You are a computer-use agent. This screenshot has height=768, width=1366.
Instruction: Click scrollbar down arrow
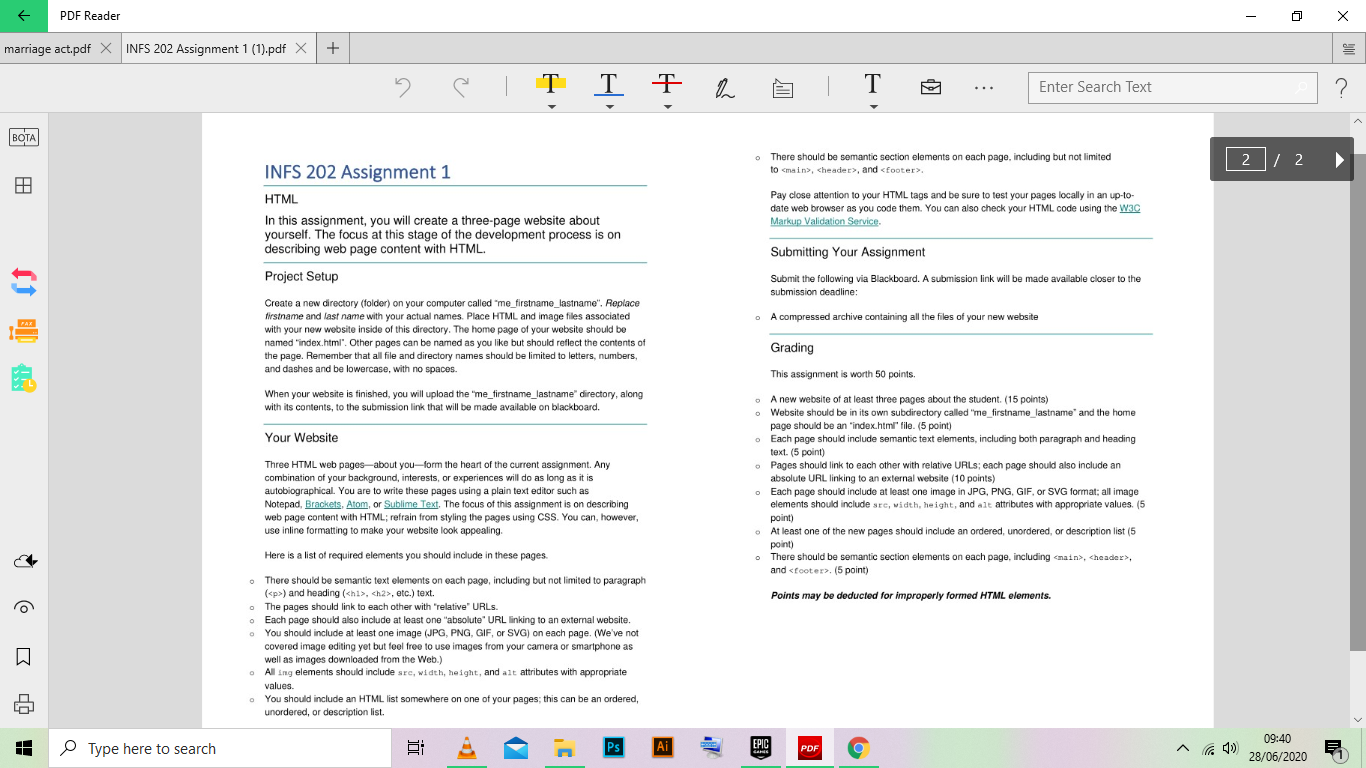coord(1357,719)
